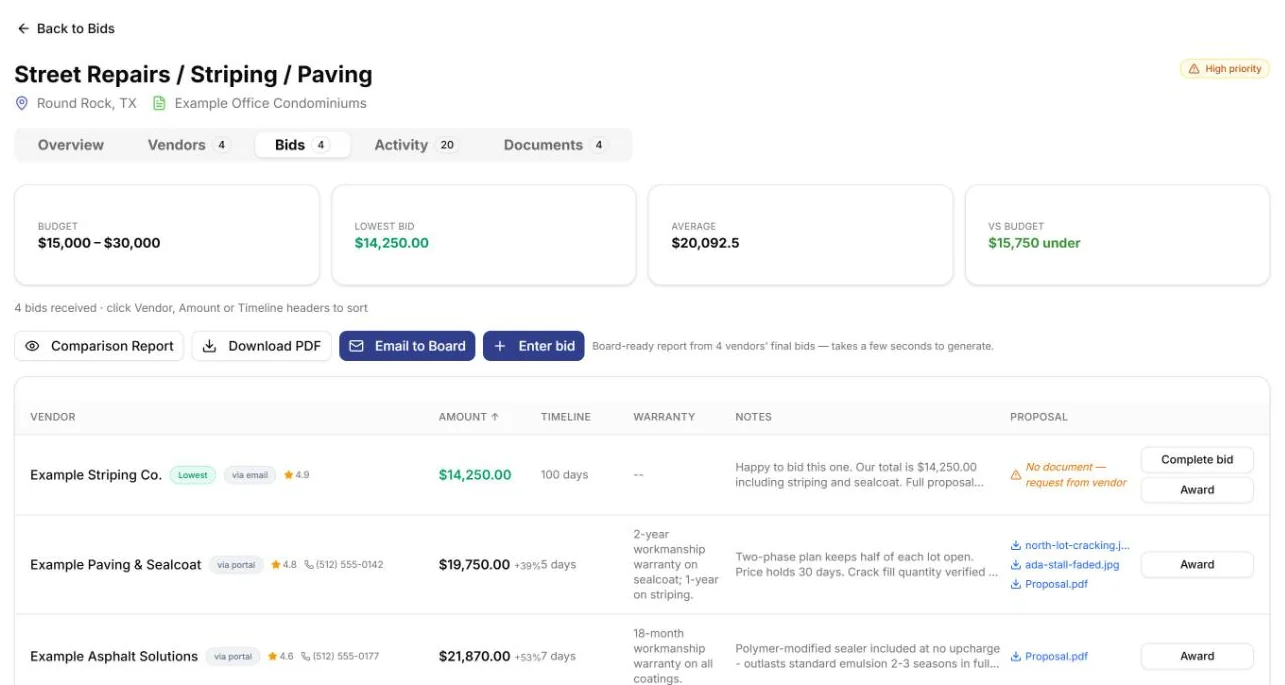Viewport: 1285px width, 685px height.
Task: Click the warning icon in High priority badge
Action: tap(1194, 69)
